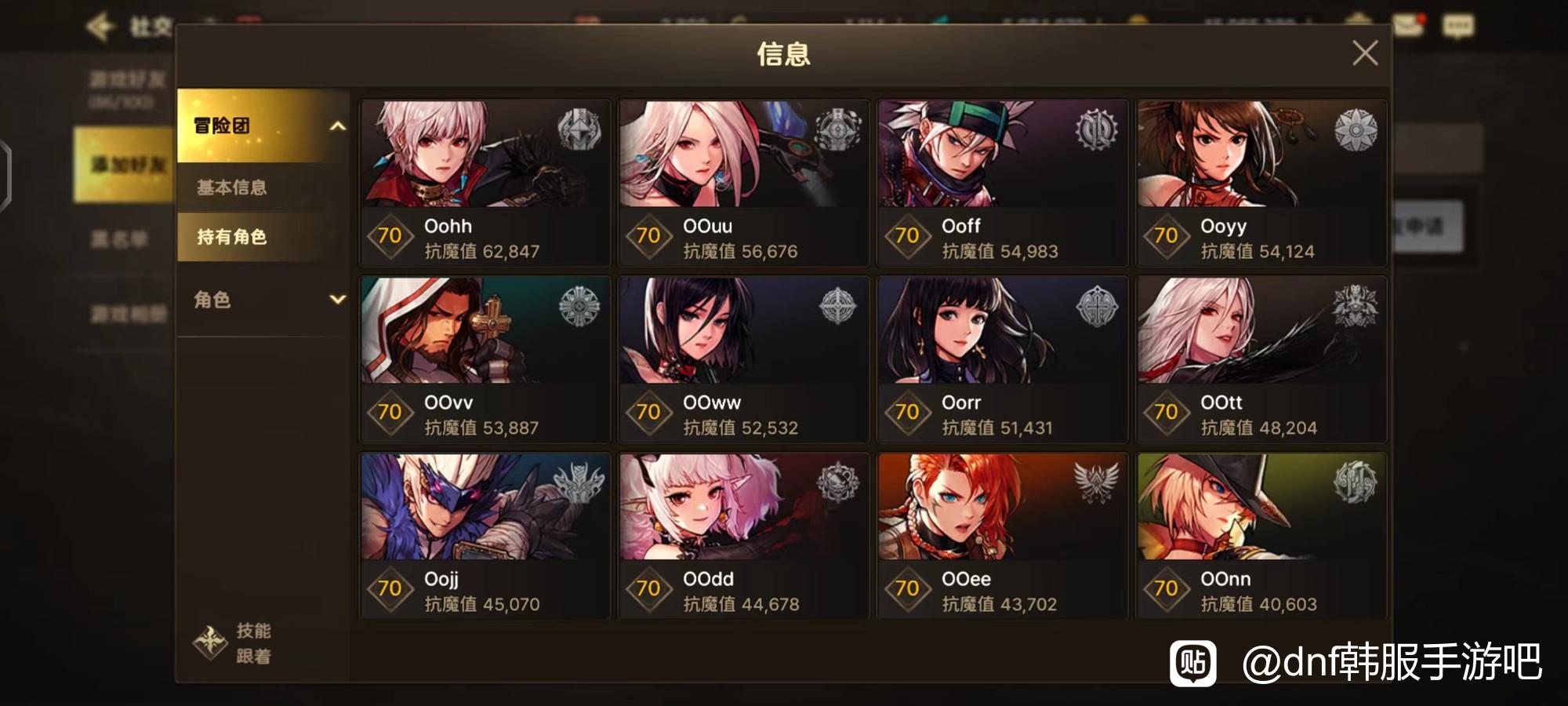Collapse the 冒险团 section chevron
1568x706 pixels.
coord(338,126)
